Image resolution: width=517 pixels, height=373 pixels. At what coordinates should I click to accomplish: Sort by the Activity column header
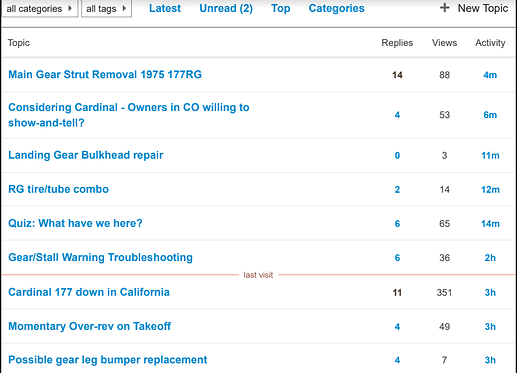[x=490, y=43]
